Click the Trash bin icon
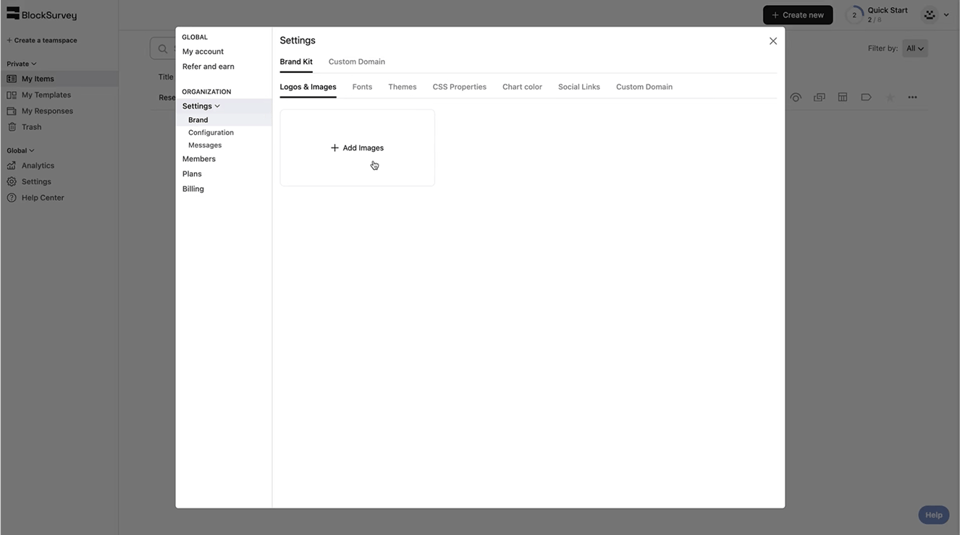This screenshot has width=960, height=535. (x=12, y=127)
